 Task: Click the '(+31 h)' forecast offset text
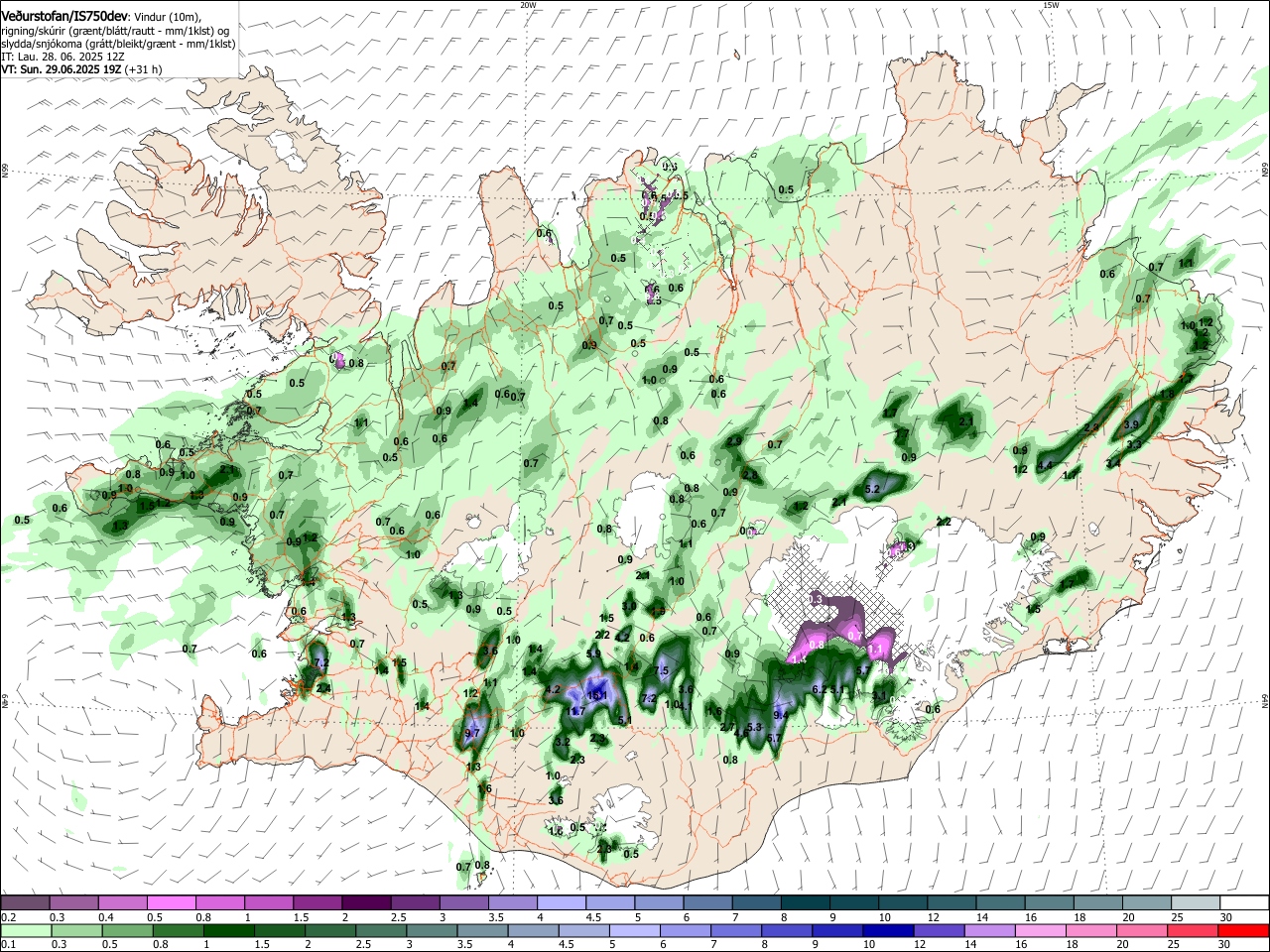[145, 69]
